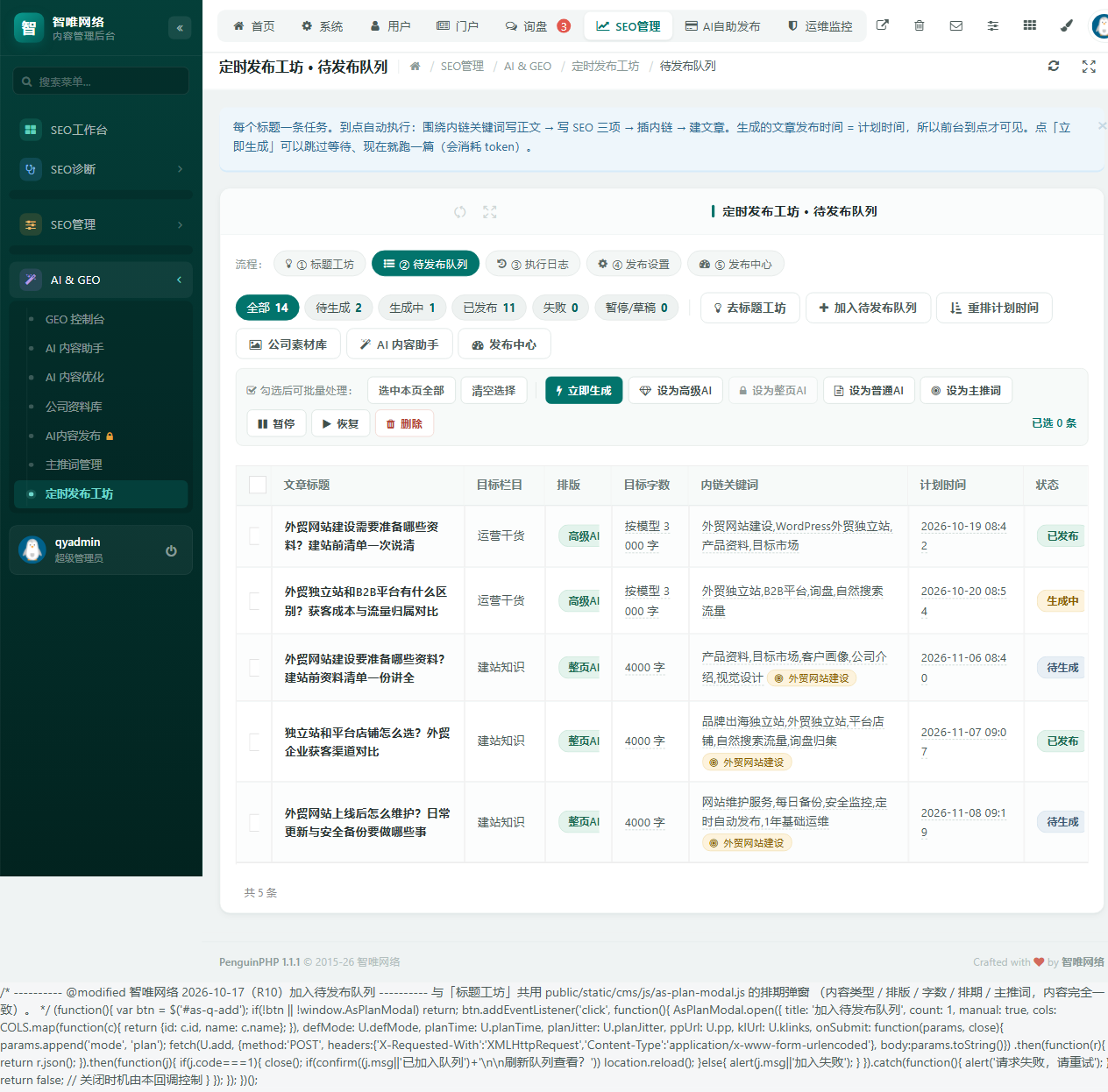Viewport: 1108px width, 1092px height.
Task: Click the 暂停 batch button
Action: [276, 424]
